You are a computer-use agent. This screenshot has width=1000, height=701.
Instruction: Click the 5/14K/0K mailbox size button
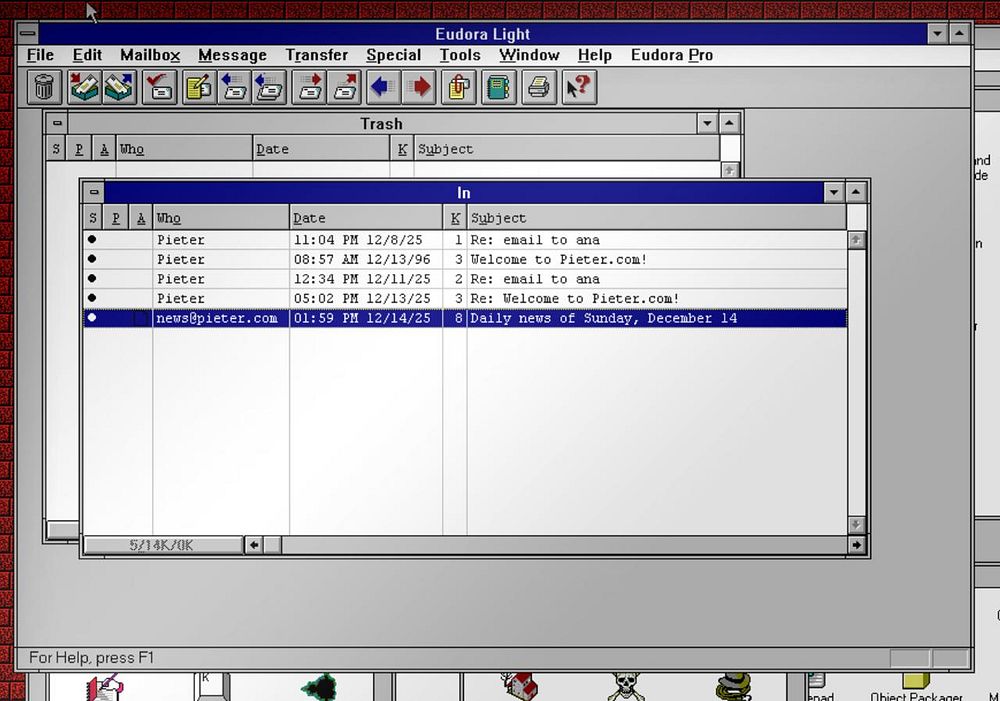pos(163,545)
